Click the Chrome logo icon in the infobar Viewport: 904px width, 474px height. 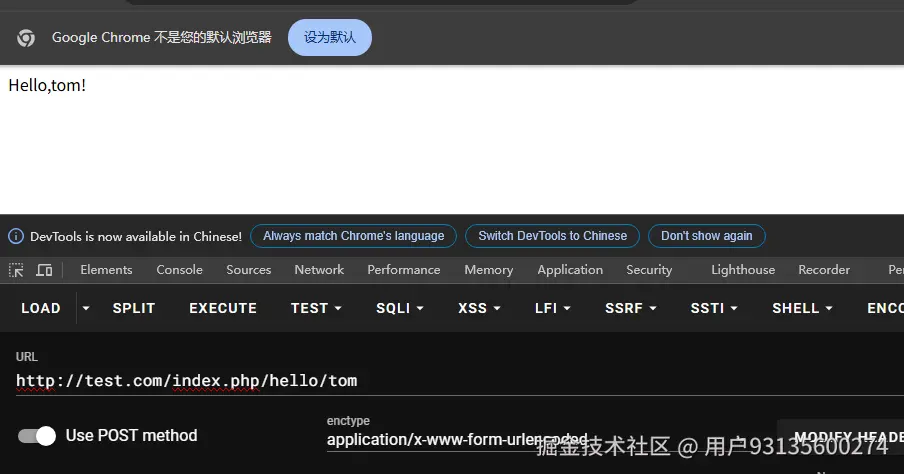(x=26, y=38)
